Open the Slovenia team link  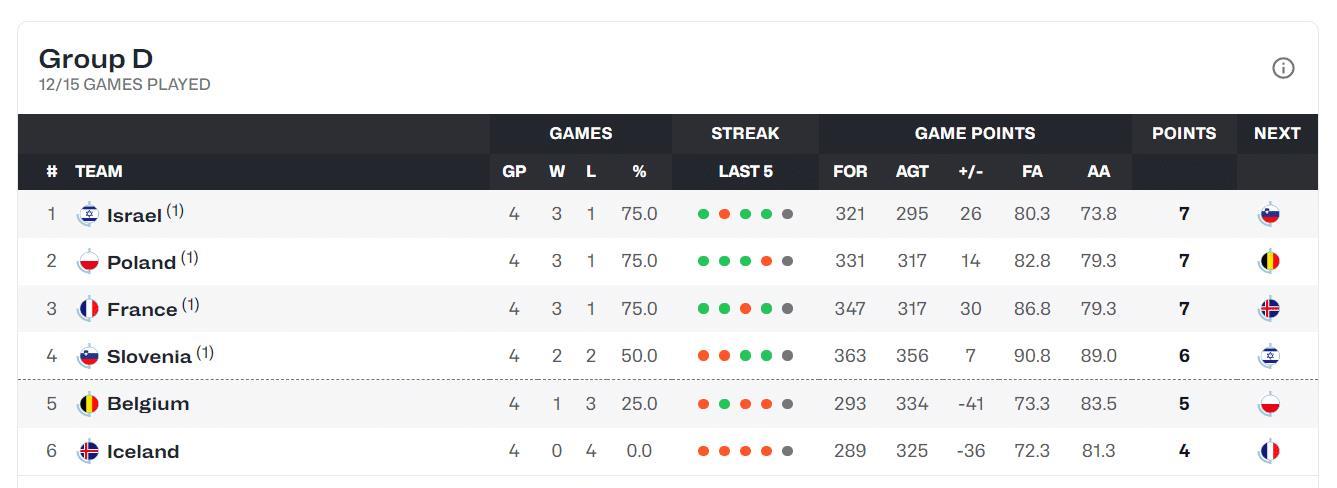tap(149, 357)
